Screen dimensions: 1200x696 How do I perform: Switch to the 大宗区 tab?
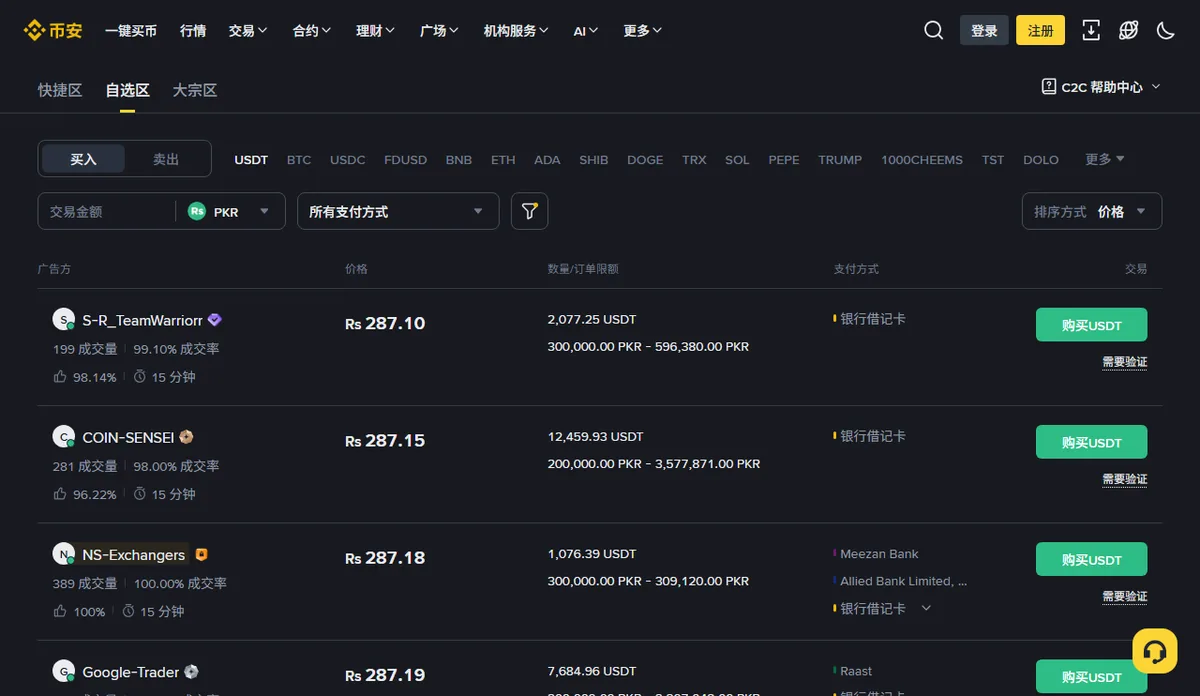[195, 90]
